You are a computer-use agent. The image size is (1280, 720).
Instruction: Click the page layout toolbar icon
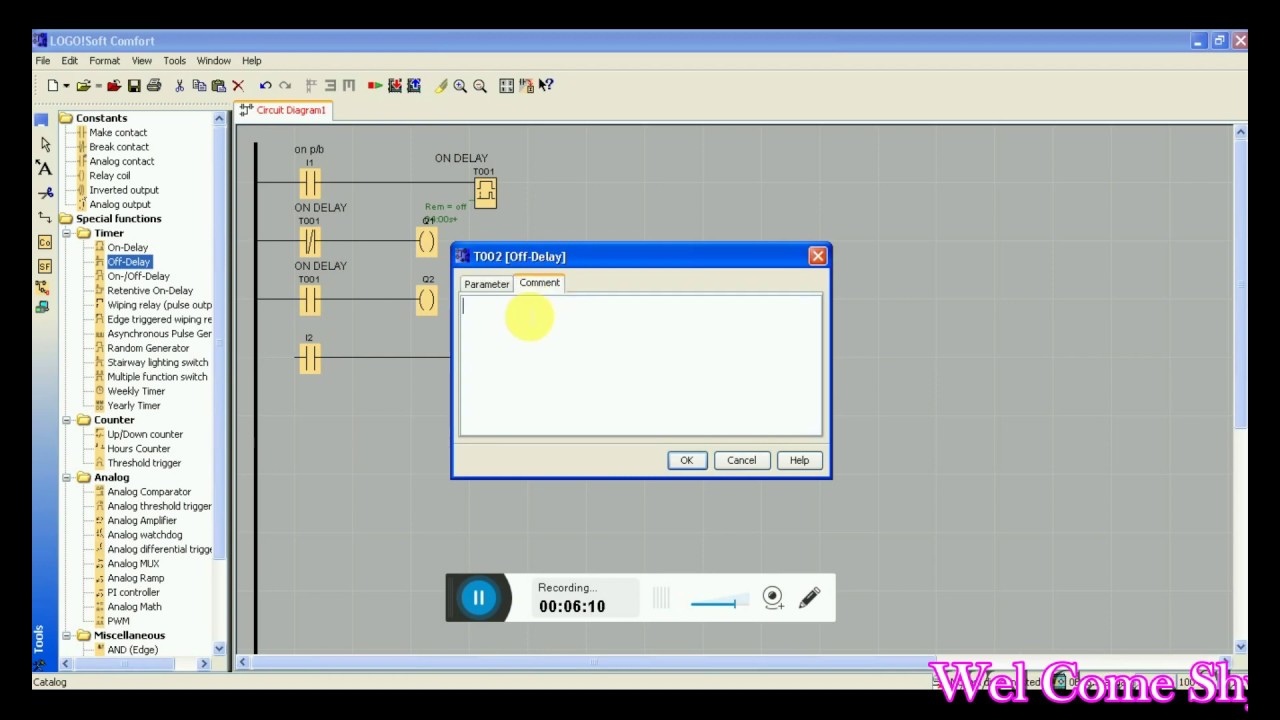[x=507, y=86]
